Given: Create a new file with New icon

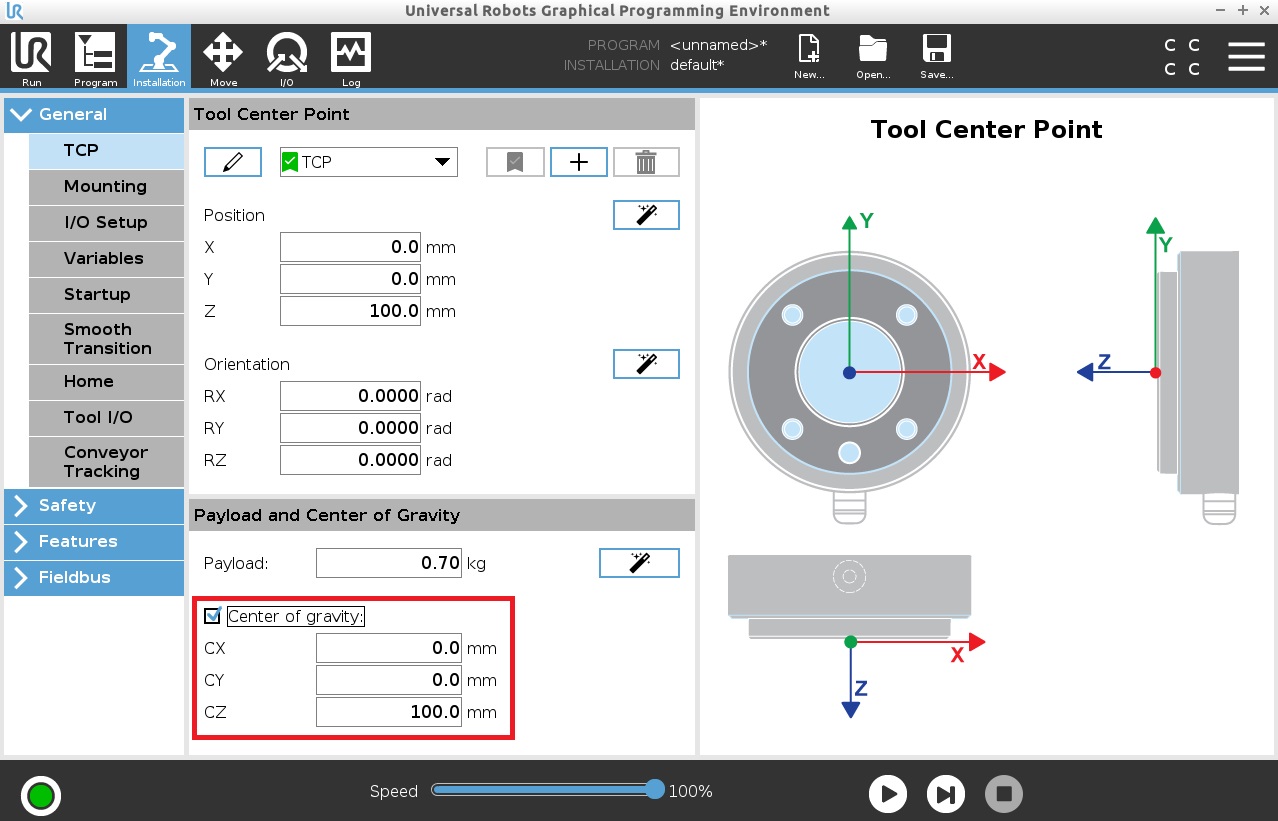Looking at the screenshot, I should (x=809, y=57).
